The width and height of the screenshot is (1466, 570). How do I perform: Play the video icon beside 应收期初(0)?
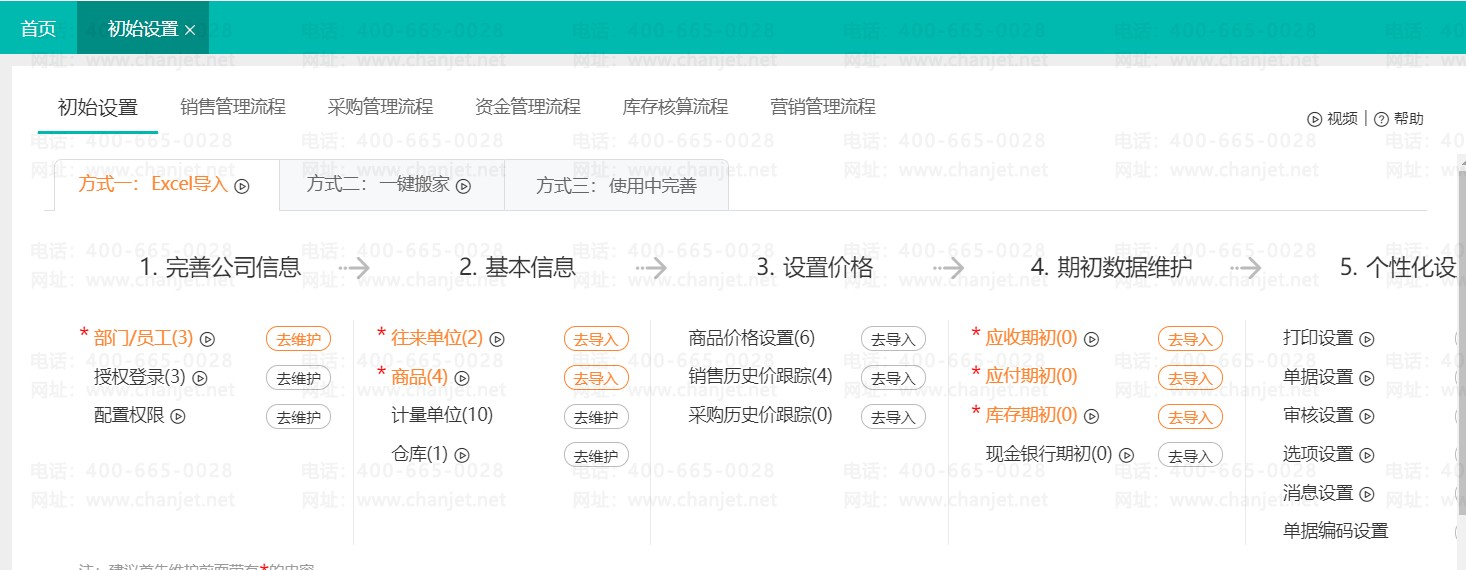click(1092, 339)
